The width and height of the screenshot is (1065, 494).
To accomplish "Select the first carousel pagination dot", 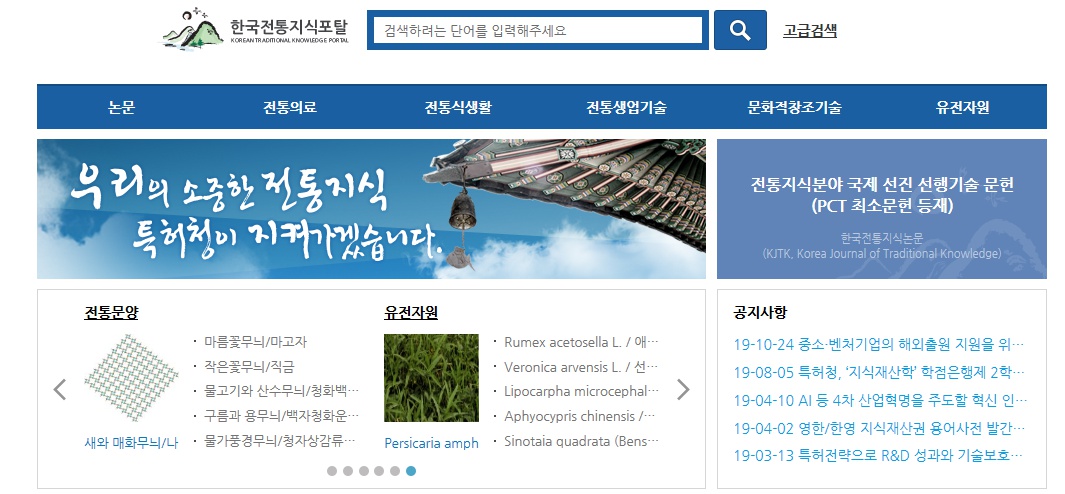I will click(x=331, y=471).
